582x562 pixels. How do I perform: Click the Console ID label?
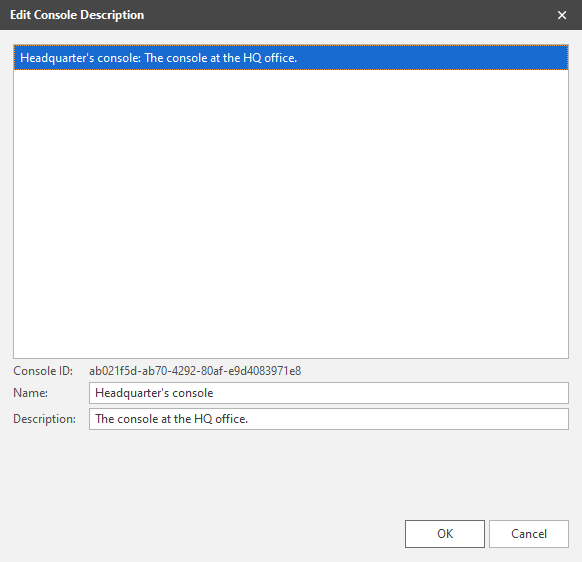pos(43,371)
